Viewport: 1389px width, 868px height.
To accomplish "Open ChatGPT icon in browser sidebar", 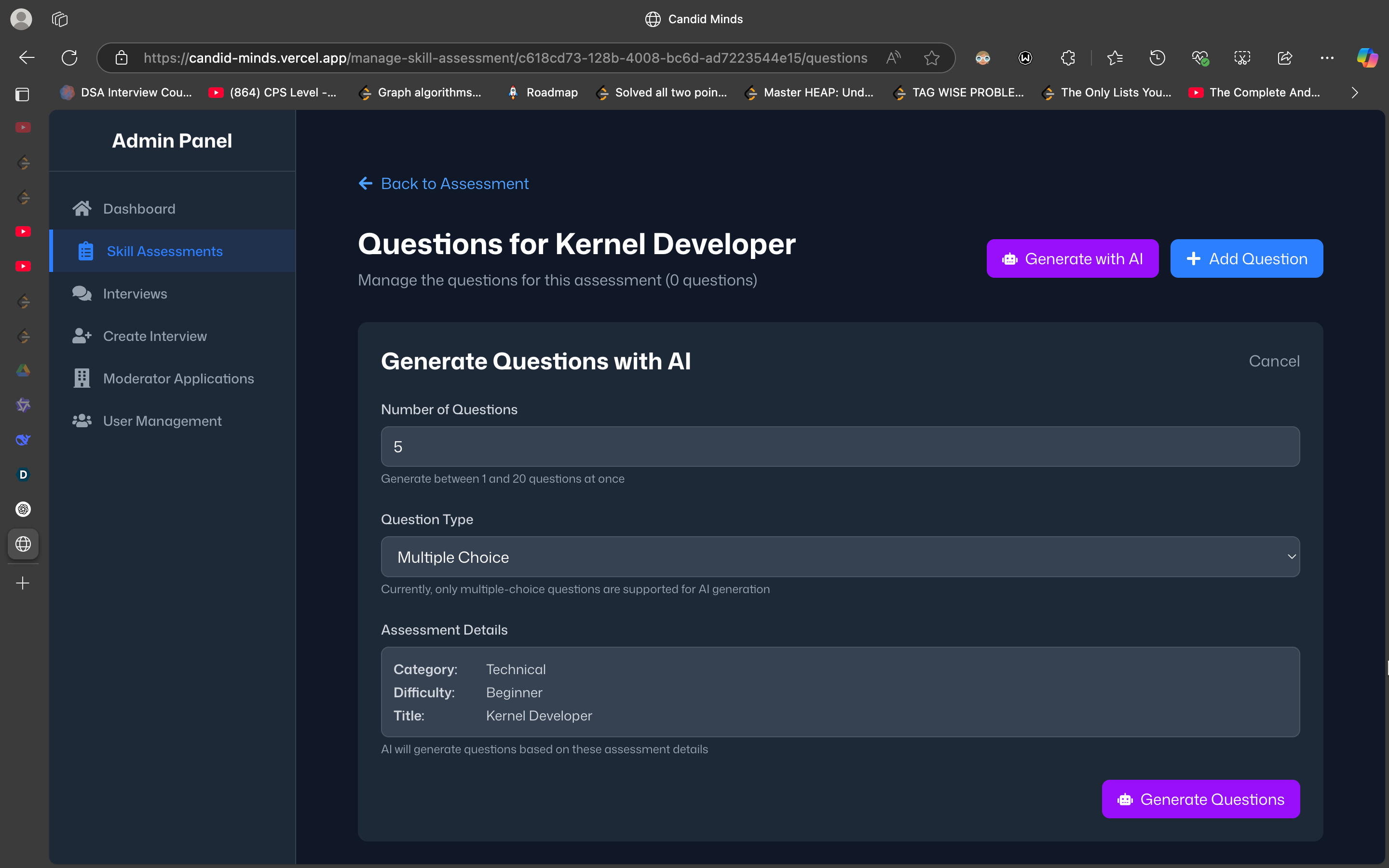I will [23, 509].
